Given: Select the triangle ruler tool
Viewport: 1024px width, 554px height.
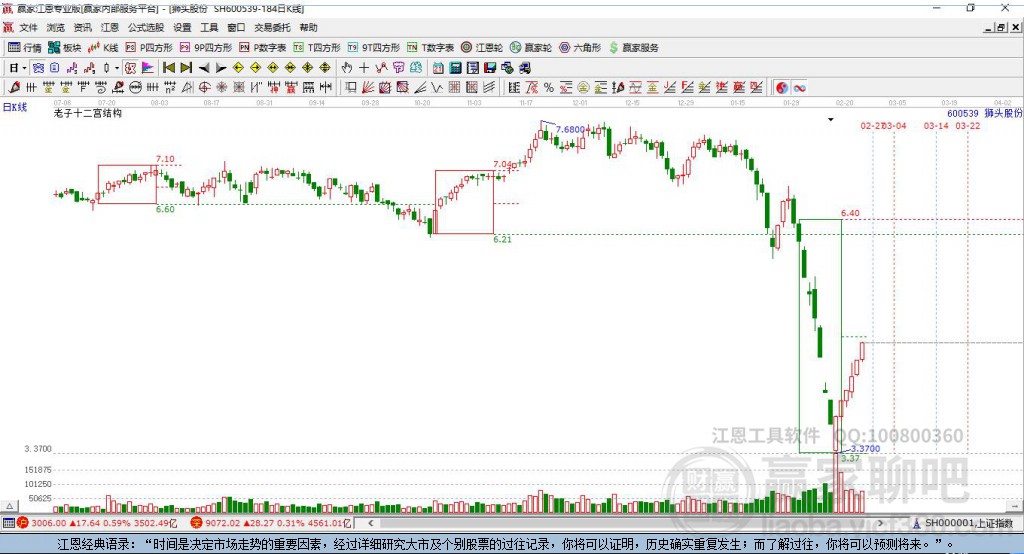Looking at the screenshot, I should pyautogui.click(x=187, y=88).
